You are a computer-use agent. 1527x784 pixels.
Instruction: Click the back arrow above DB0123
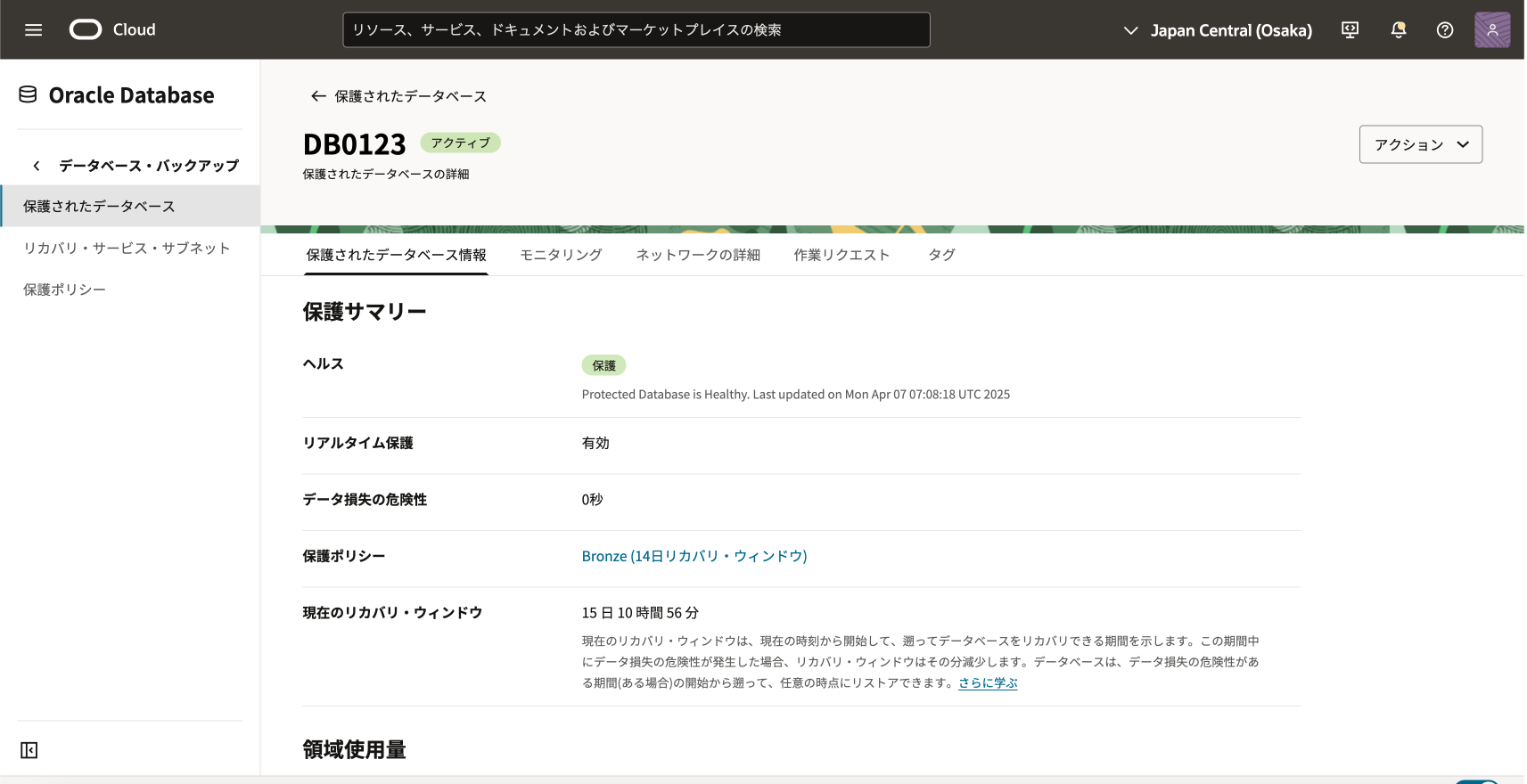tap(318, 96)
